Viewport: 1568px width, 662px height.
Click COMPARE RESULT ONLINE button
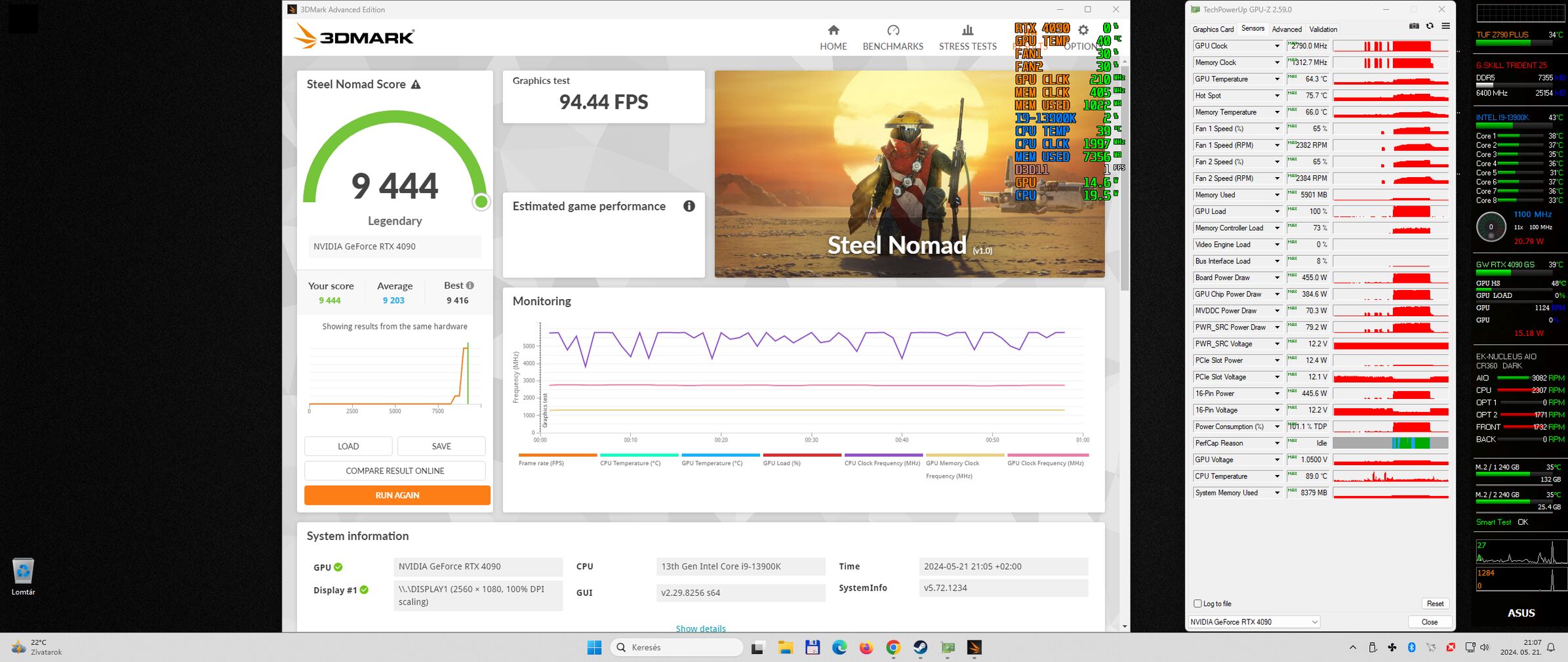(395, 471)
